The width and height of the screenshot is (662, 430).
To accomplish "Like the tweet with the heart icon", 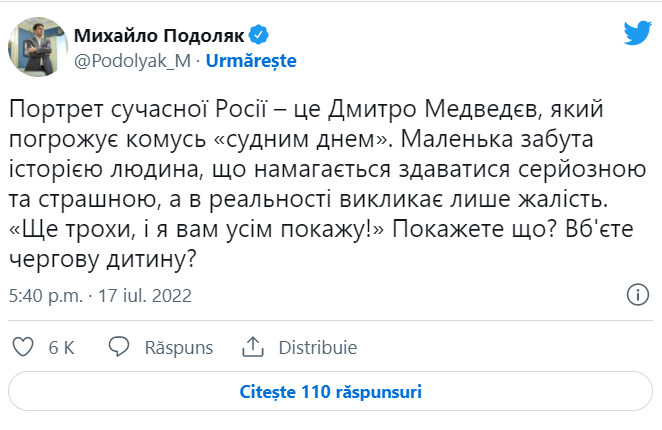I will pos(22,347).
